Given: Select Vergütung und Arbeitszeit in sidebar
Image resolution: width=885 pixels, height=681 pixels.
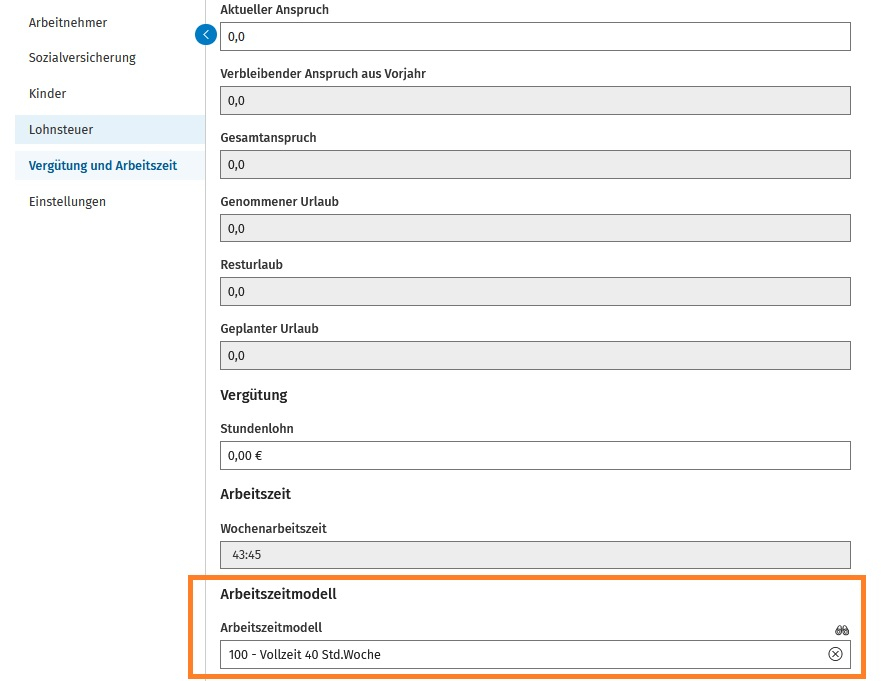Looking at the screenshot, I should click(110, 165).
